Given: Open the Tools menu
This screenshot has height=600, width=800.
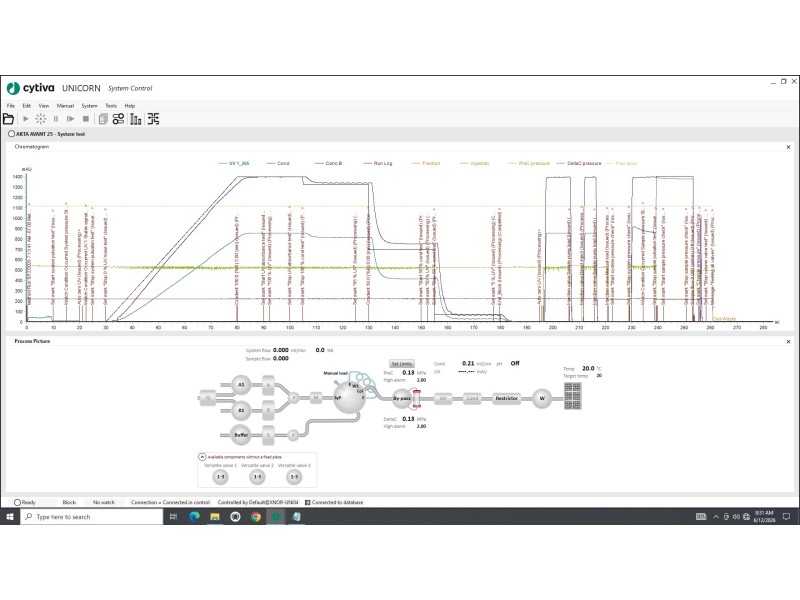Looking at the screenshot, I should tap(111, 106).
